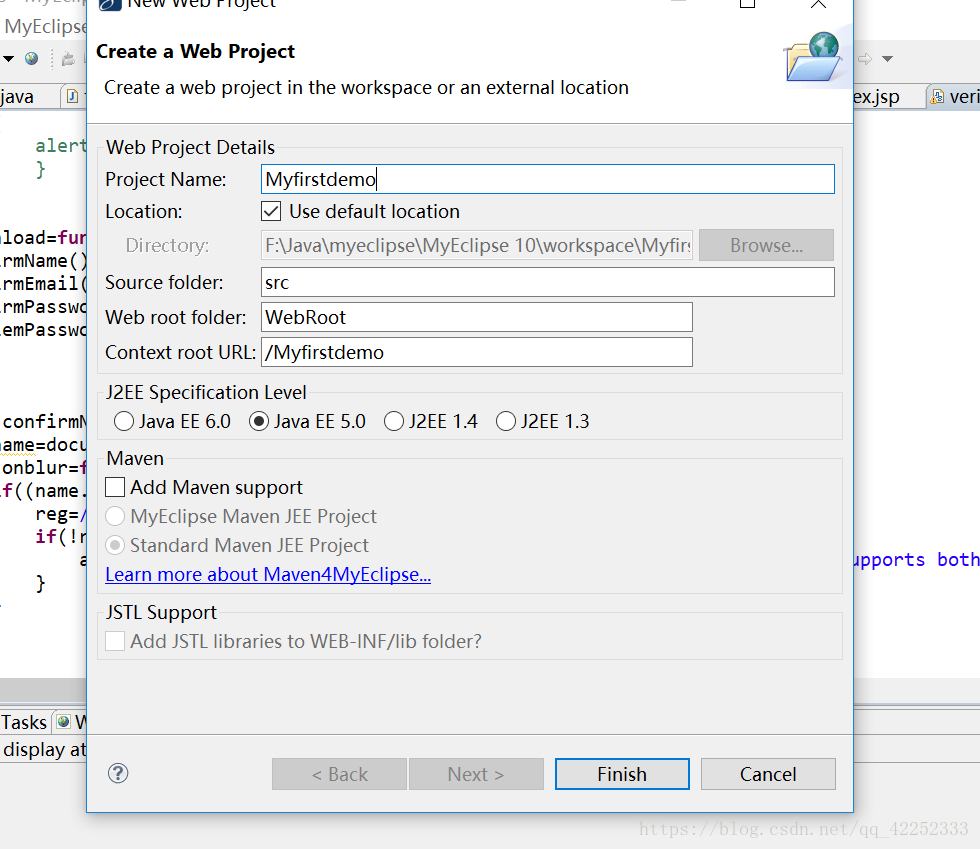The width and height of the screenshot is (980, 849).
Task: Click the Add JSTL libraries checkbox
Action: pos(115,641)
